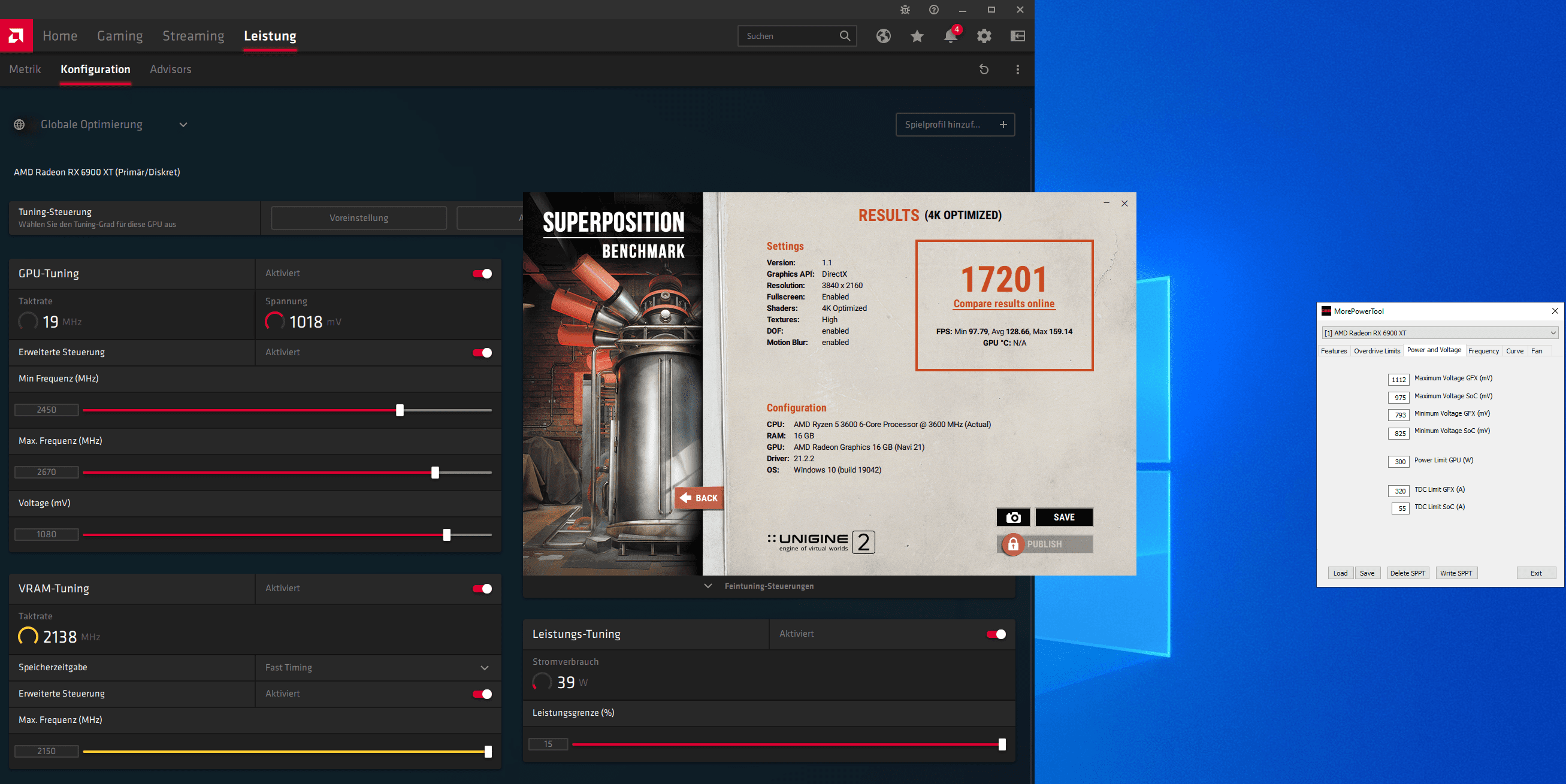The image size is (1566, 784).
Task: Disable the Leistungs-Tuning toggle
Action: (x=996, y=634)
